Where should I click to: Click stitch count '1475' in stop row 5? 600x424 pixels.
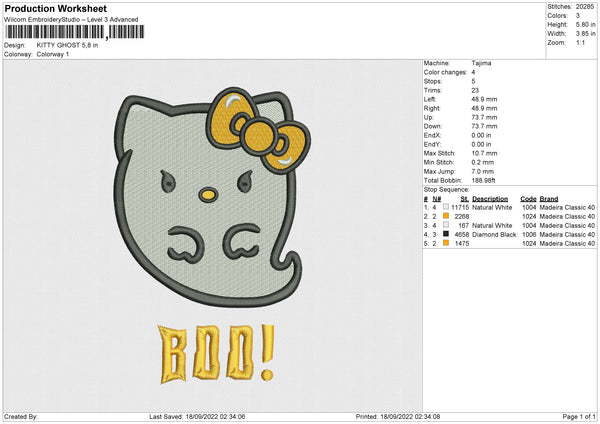(462, 244)
